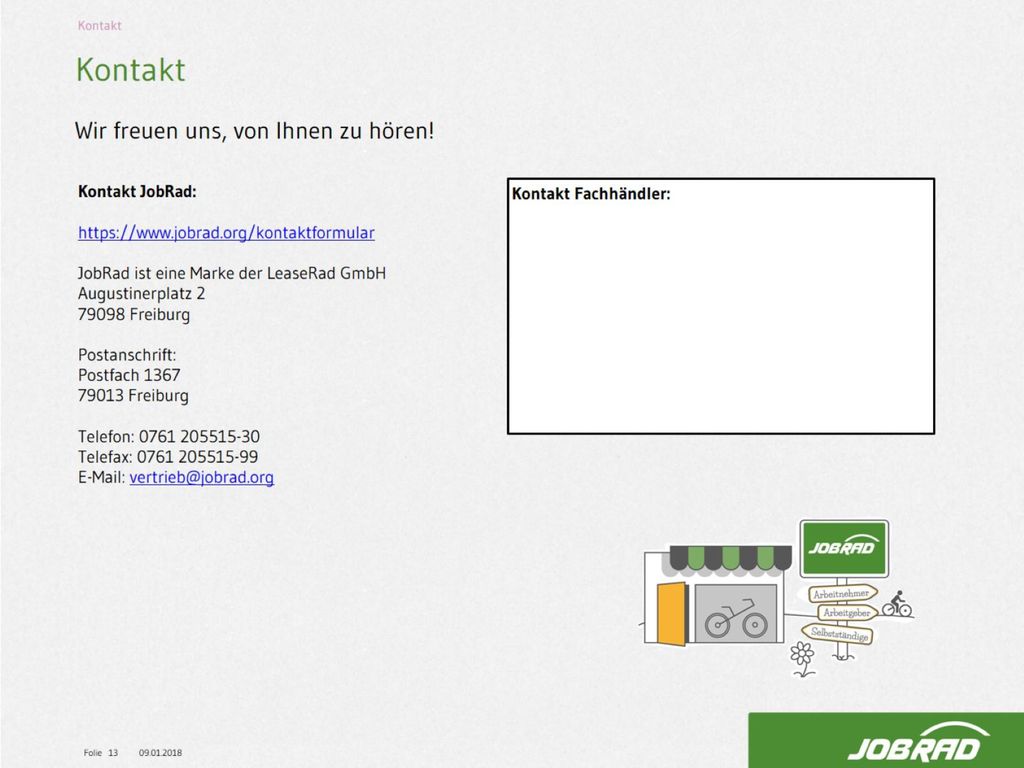Image resolution: width=1024 pixels, height=768 pixels.
Task: Select 'Postfach 1367'
Action: click(129, 375)
